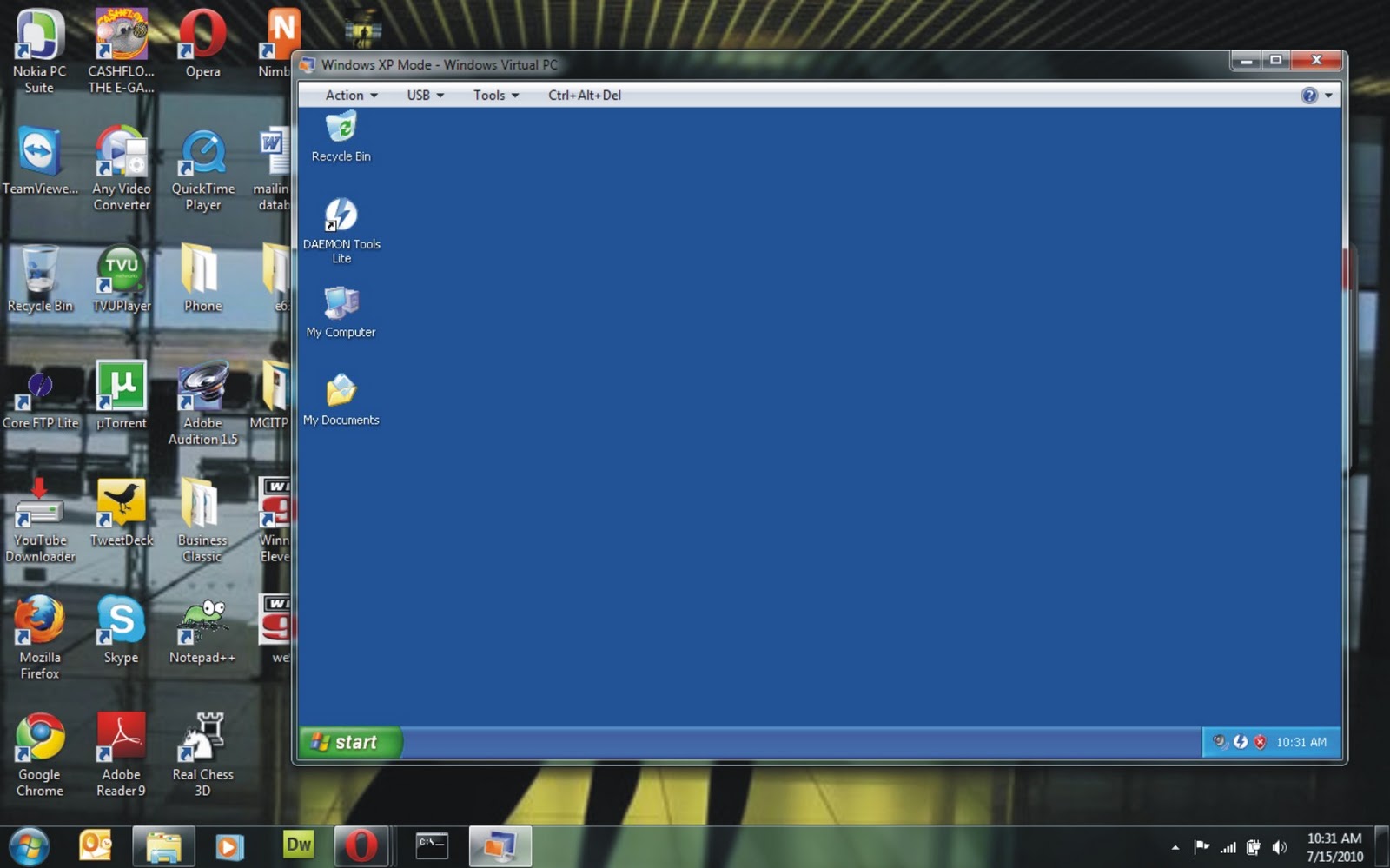
Task: Open Windows Explorer from the taskbar
Action: (163, 845)
